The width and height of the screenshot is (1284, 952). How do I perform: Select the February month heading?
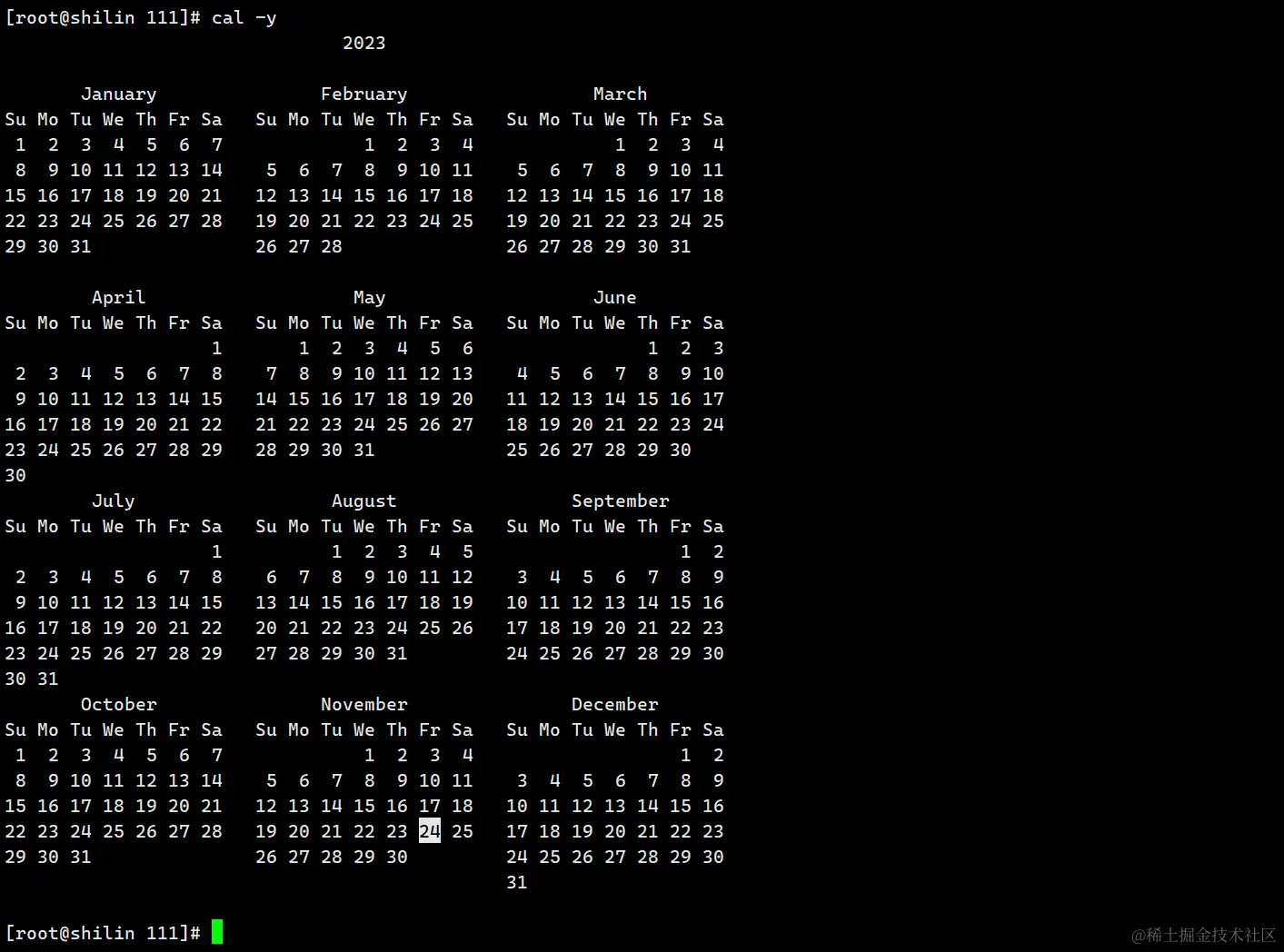tap(364, 94)
